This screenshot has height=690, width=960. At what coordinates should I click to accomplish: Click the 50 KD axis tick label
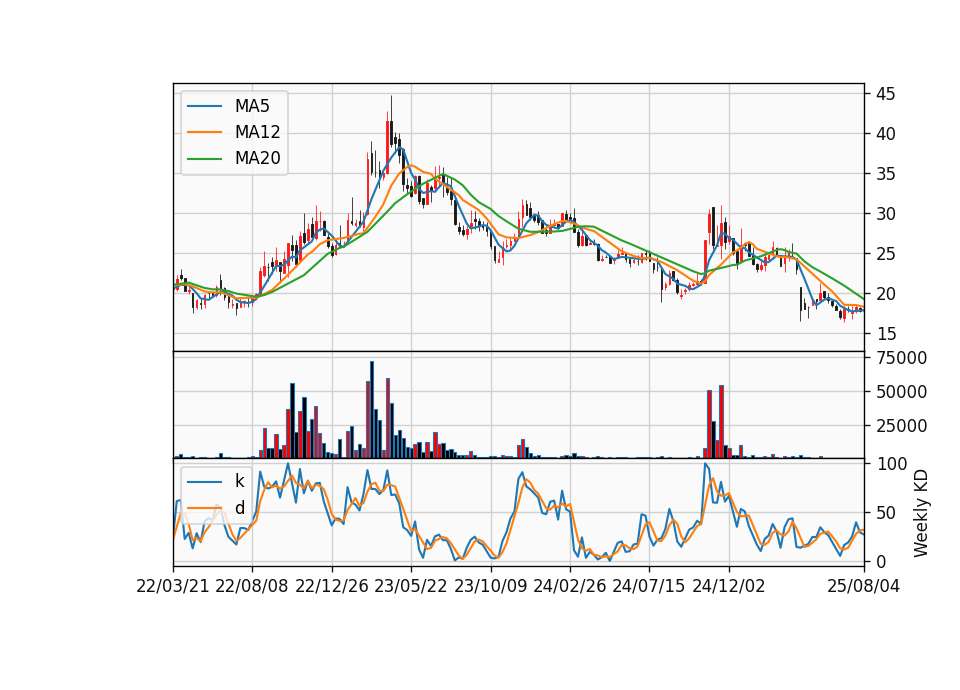(x=886, y=513)
